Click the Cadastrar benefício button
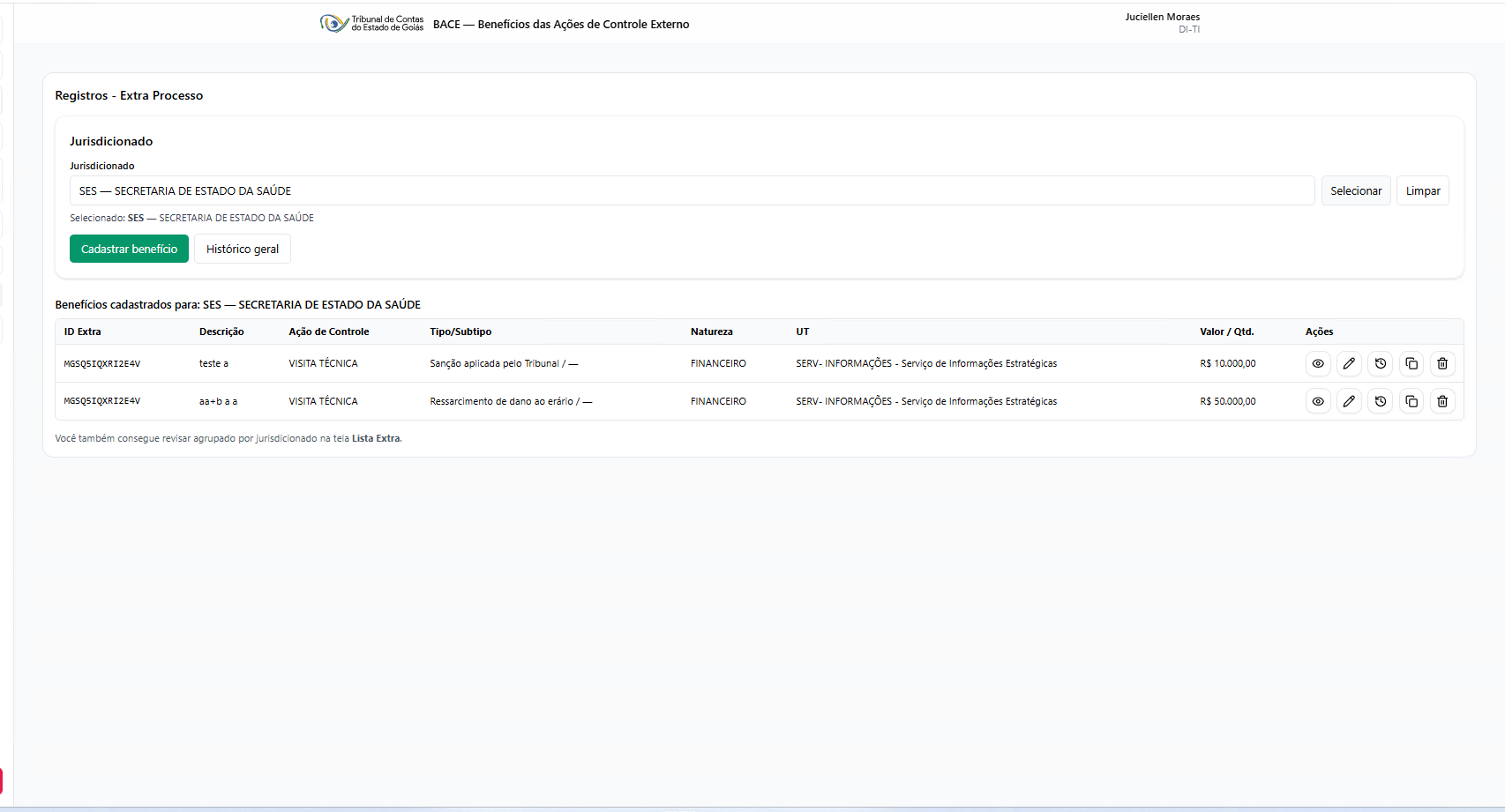 click(x=129, y=249)
